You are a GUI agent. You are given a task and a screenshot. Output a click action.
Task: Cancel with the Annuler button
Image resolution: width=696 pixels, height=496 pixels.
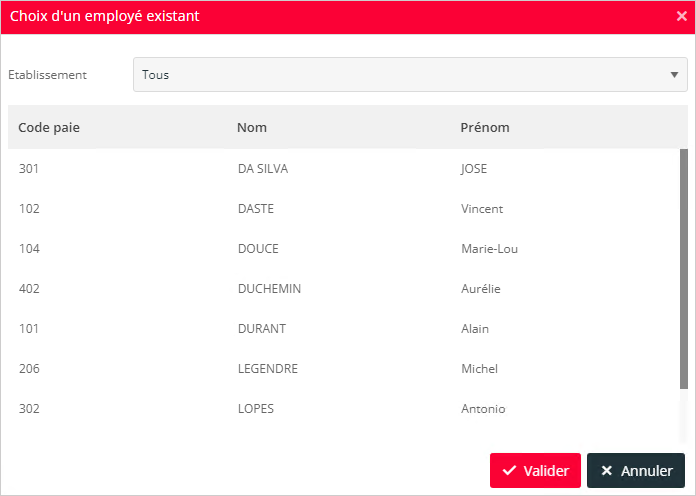tap(636, 470)
